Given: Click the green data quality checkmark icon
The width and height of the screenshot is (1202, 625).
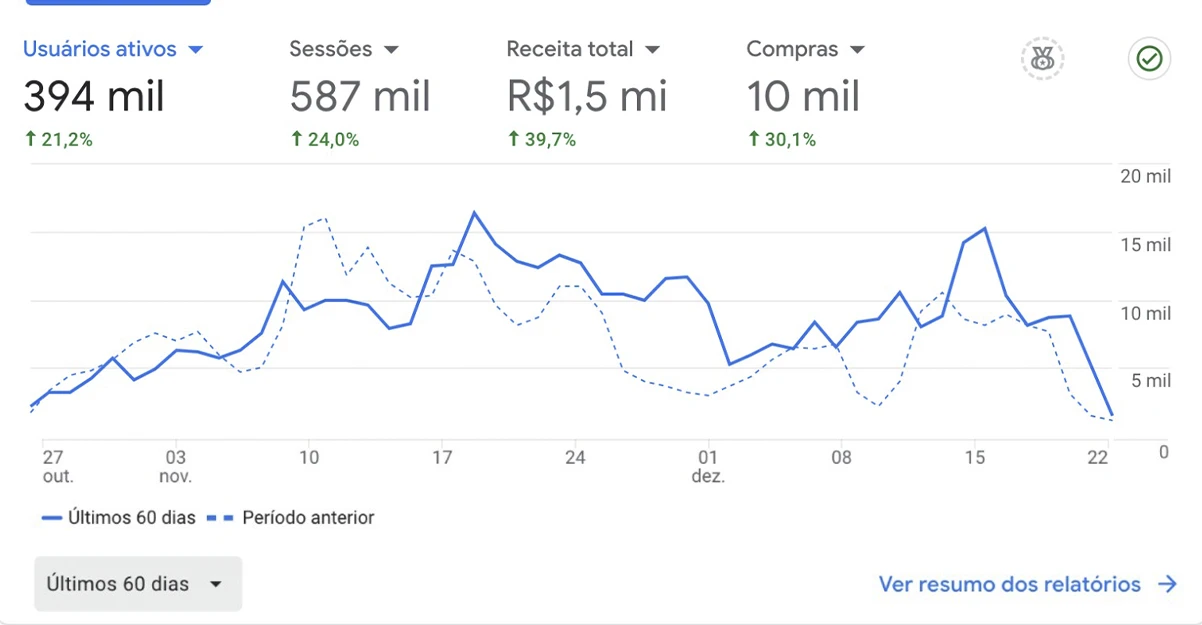Looking at the screenshot, I should pos(1149,60).
